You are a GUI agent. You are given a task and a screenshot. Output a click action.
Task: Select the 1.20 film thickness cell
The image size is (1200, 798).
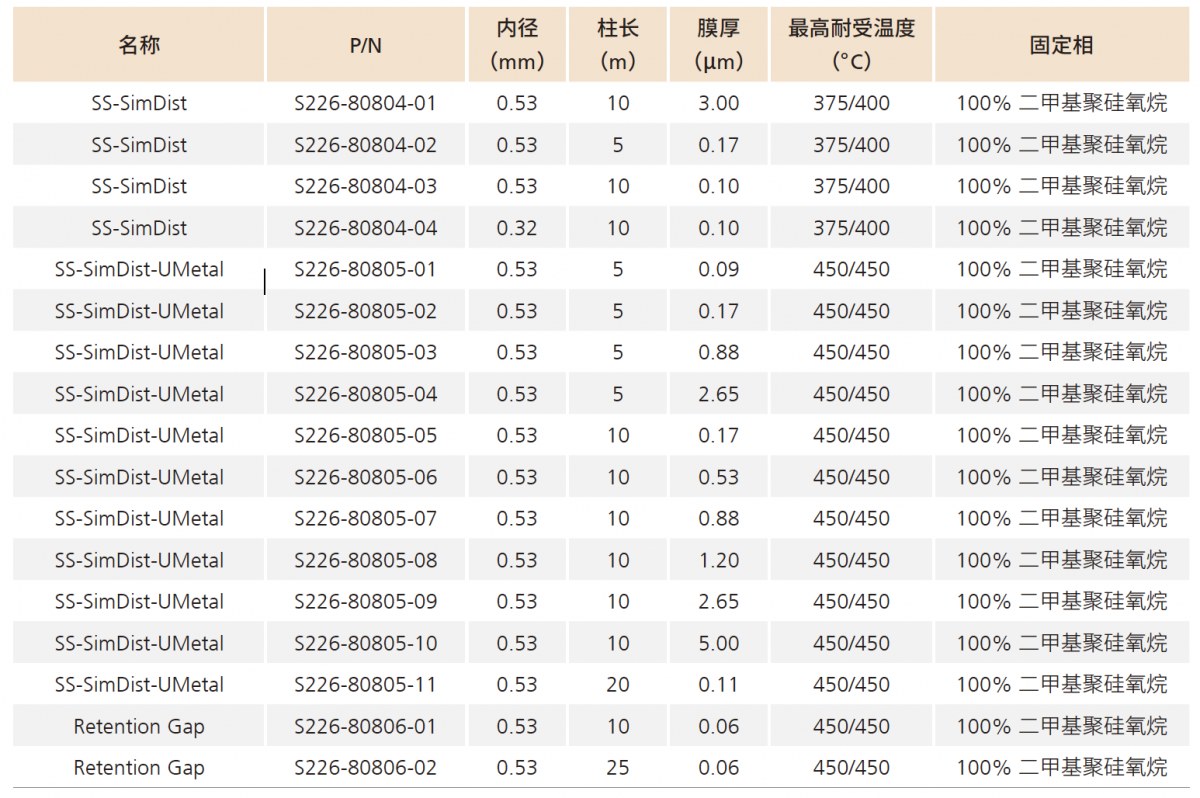(719, 560)
